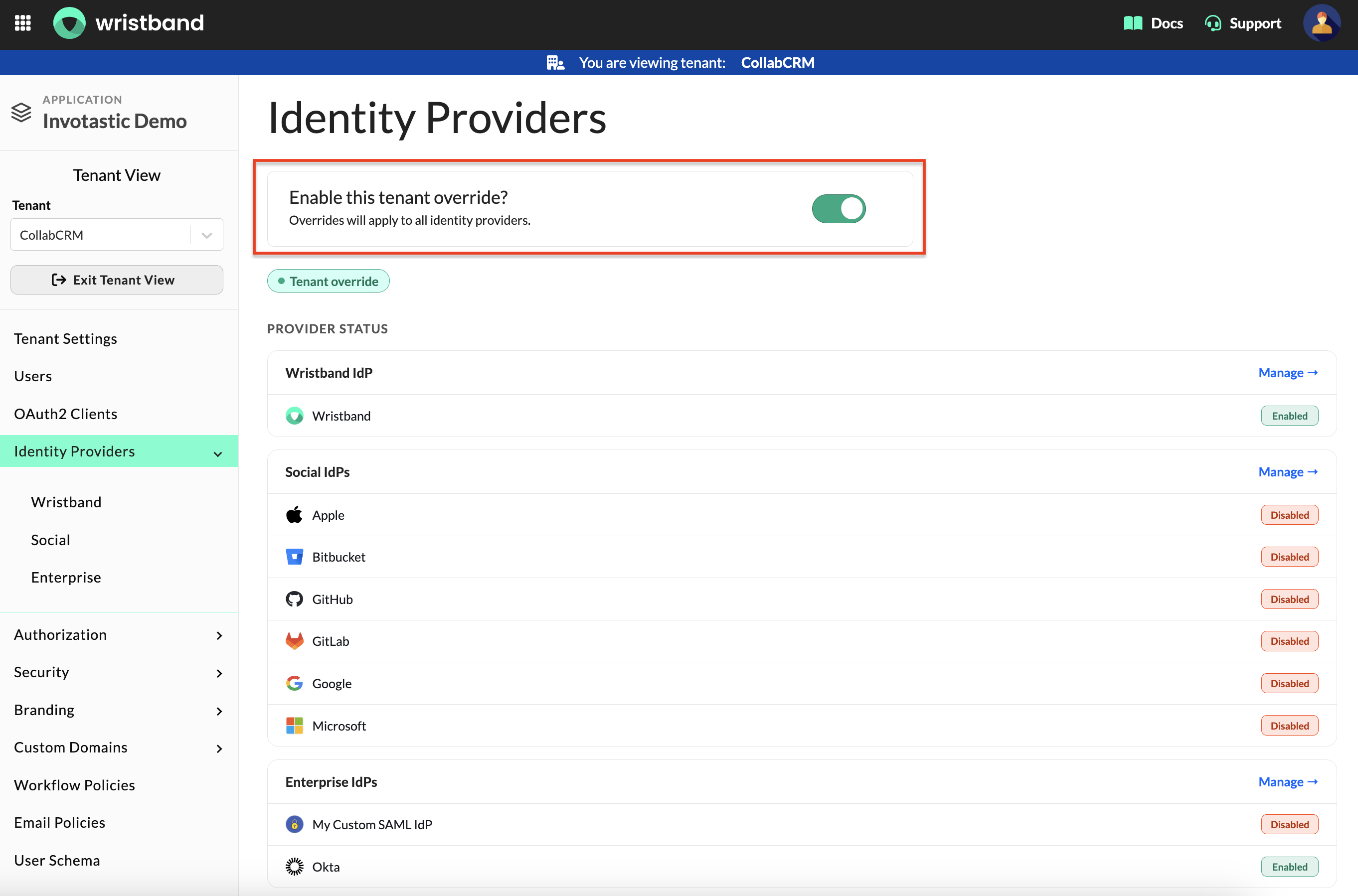Click Manage link for Enterprise IdPs

(1288, 782)
